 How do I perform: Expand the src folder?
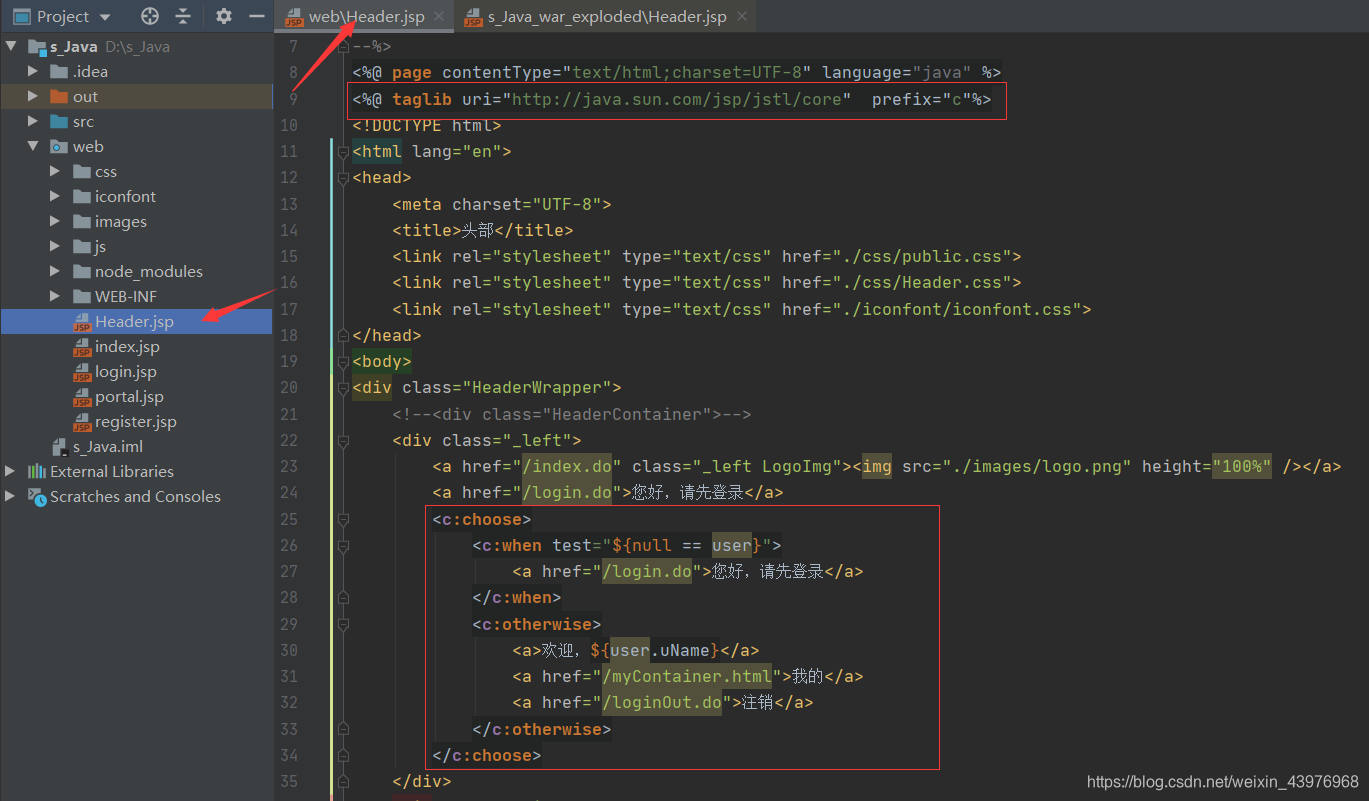tap(33, 121)
